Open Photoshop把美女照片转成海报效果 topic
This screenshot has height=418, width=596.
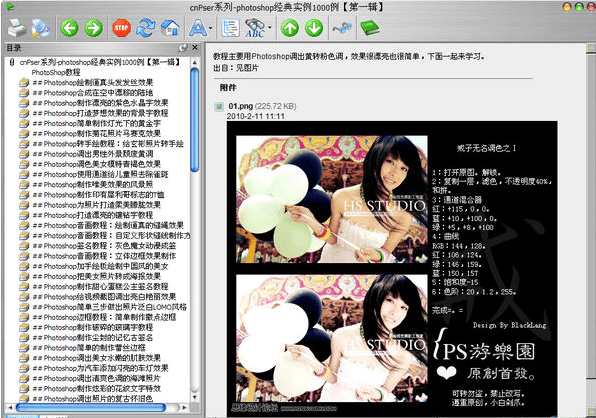click(x=97, y=277)
